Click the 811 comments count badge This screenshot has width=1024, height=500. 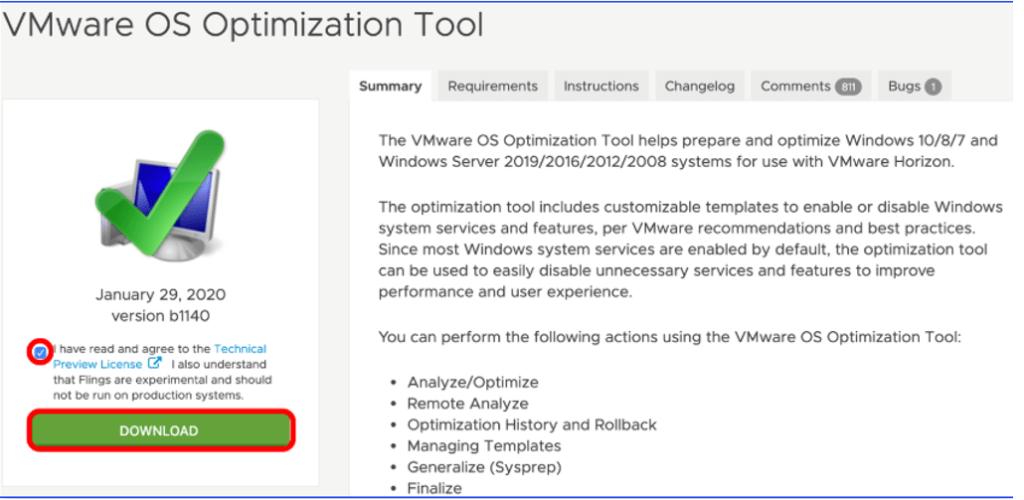pyautogui.click(x=848, y=86)
